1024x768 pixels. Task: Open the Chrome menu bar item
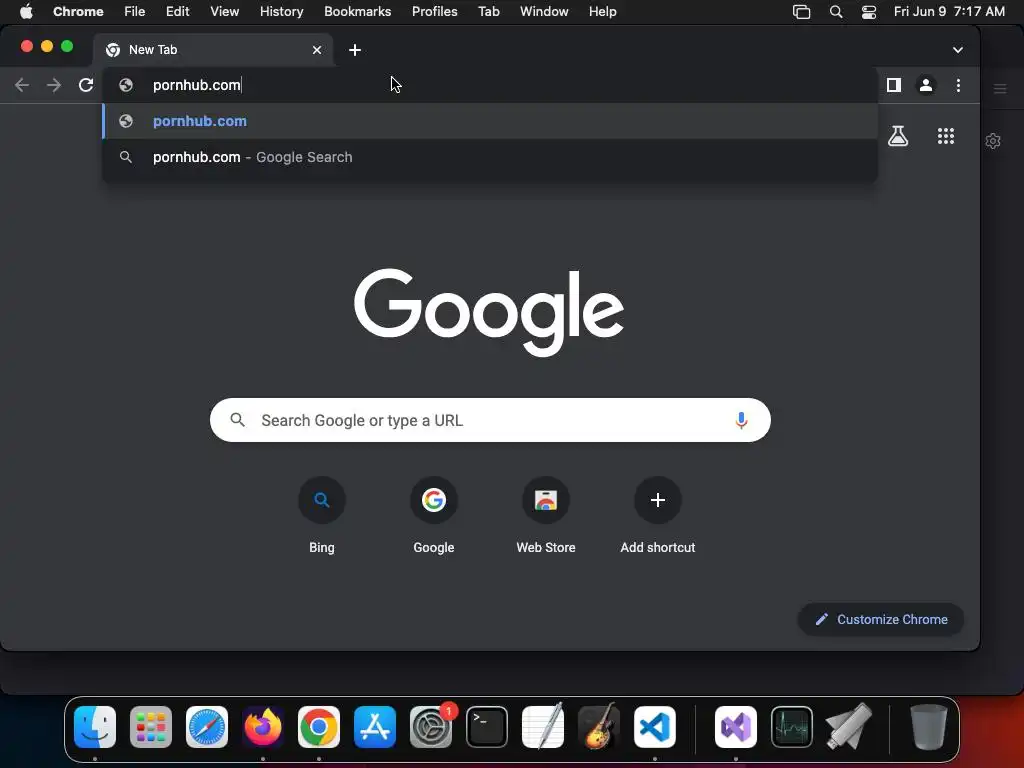click(x=78, y=12)
